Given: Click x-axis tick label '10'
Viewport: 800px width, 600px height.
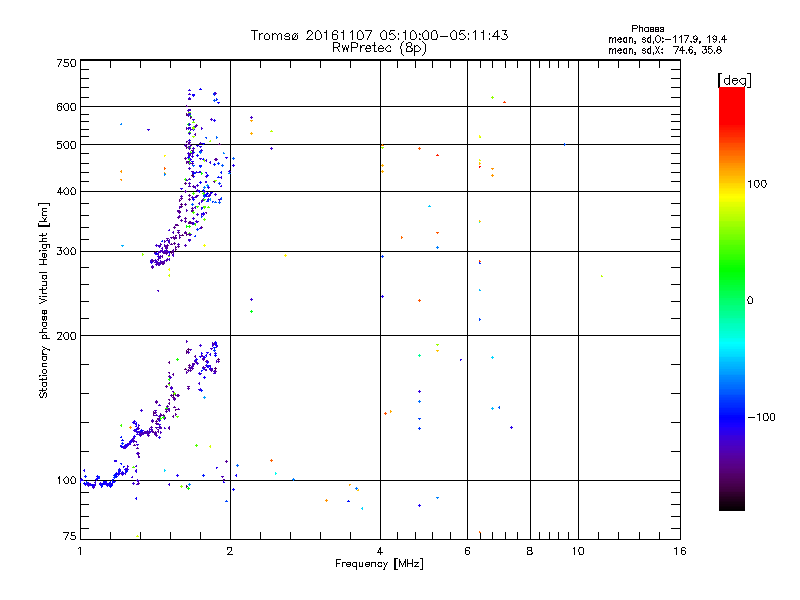Looking at the screenshot, I should (578, 551).
